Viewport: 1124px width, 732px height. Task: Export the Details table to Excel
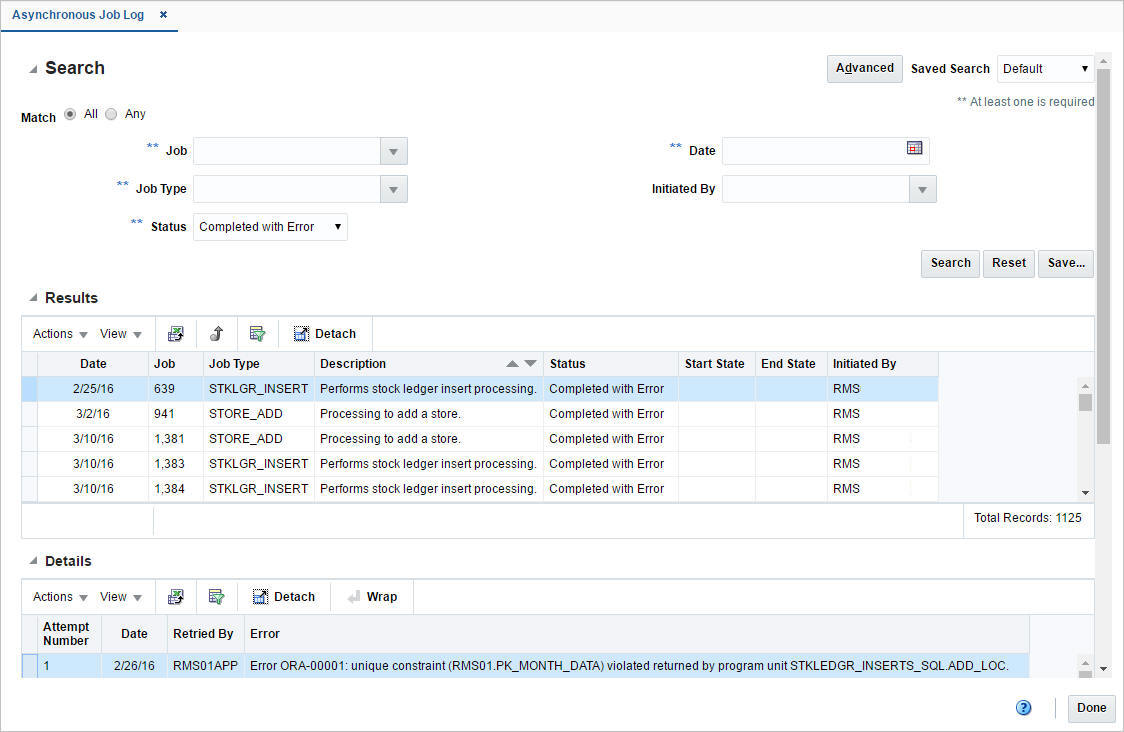[177, 596]
